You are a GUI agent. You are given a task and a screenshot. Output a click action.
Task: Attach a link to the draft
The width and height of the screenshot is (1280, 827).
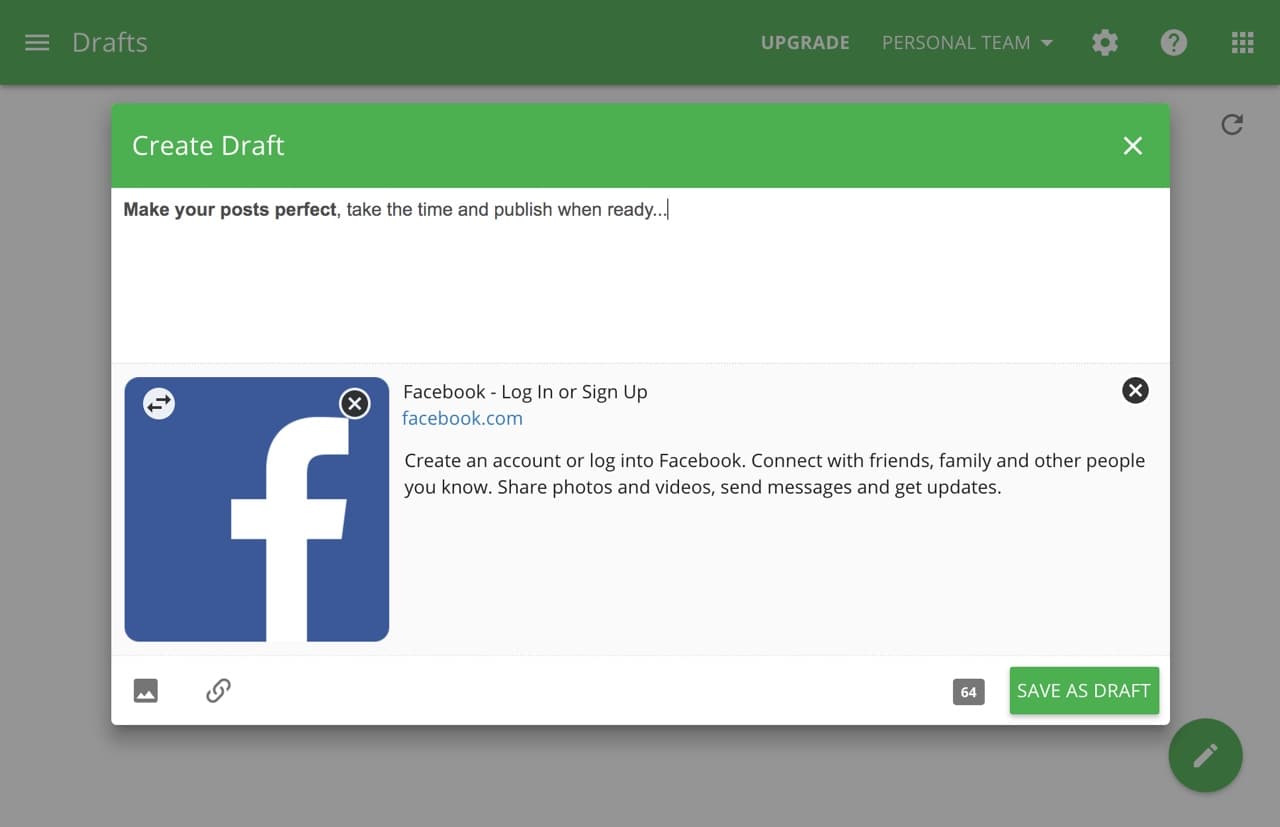[x=218, y=691]
